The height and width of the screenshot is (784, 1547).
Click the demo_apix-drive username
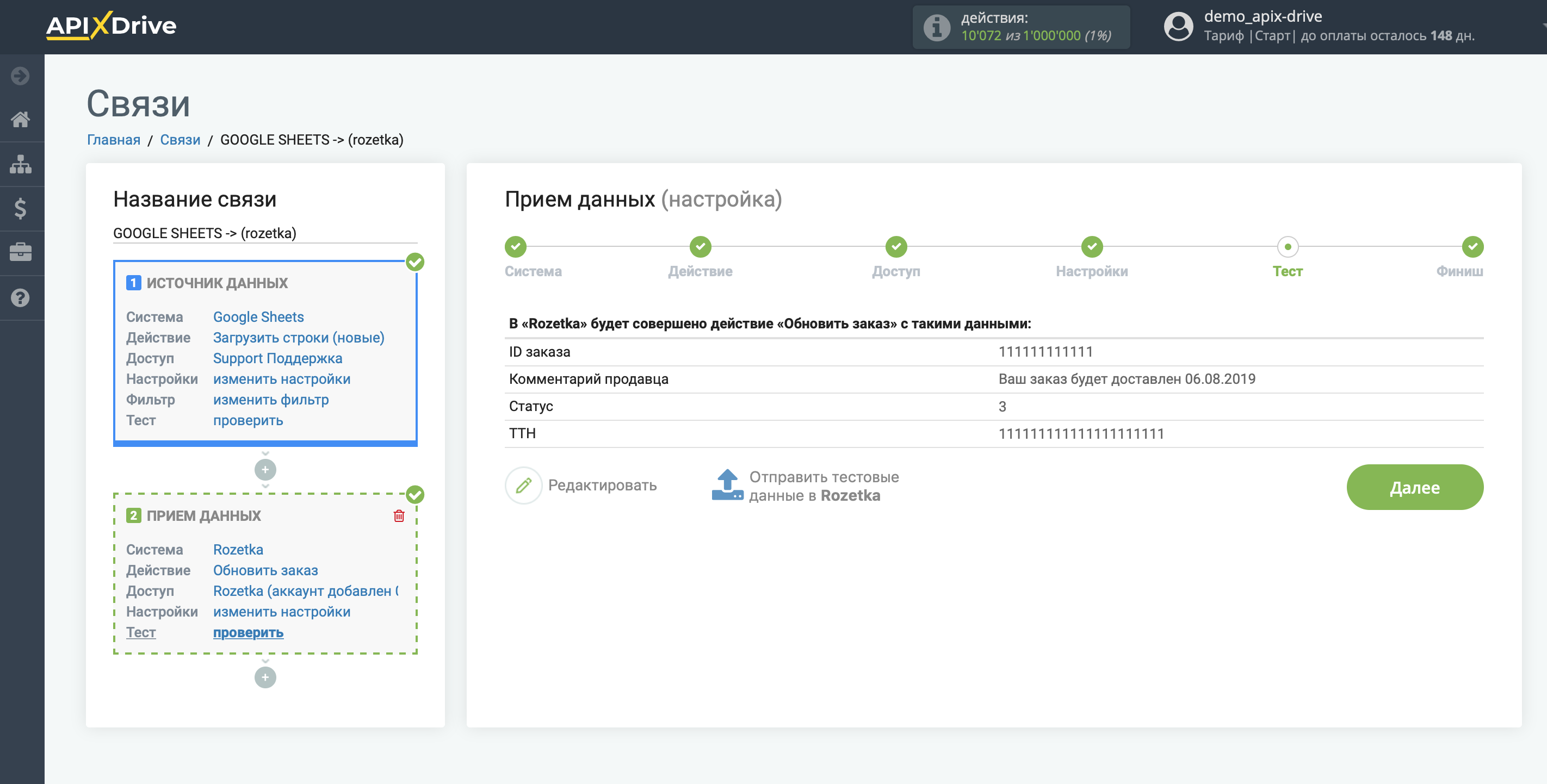(1263, 16)
